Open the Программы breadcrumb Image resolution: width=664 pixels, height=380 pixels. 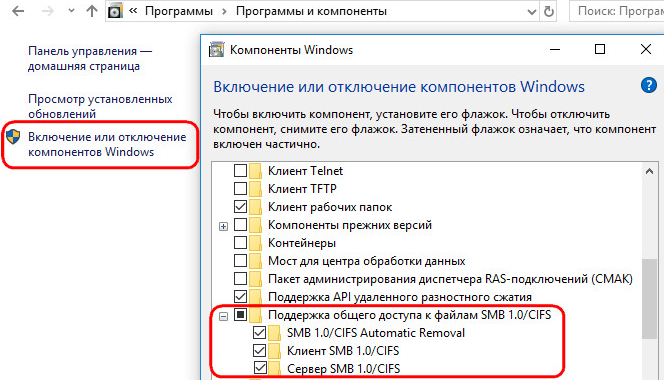click(x=179, y=11)
